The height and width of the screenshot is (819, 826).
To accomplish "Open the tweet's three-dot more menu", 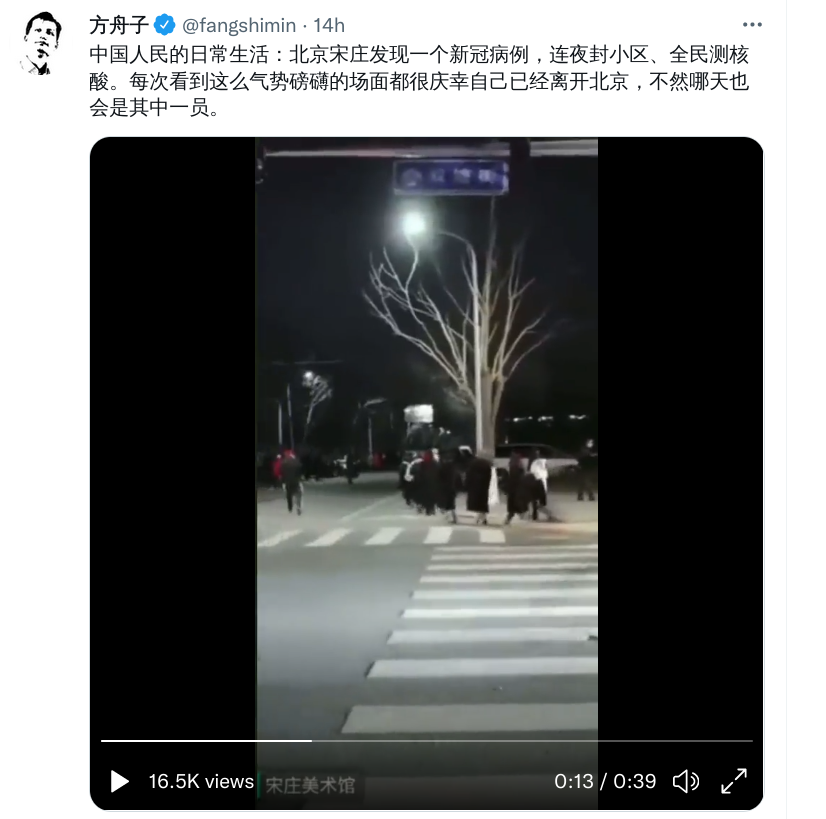I will click(752, 25).
